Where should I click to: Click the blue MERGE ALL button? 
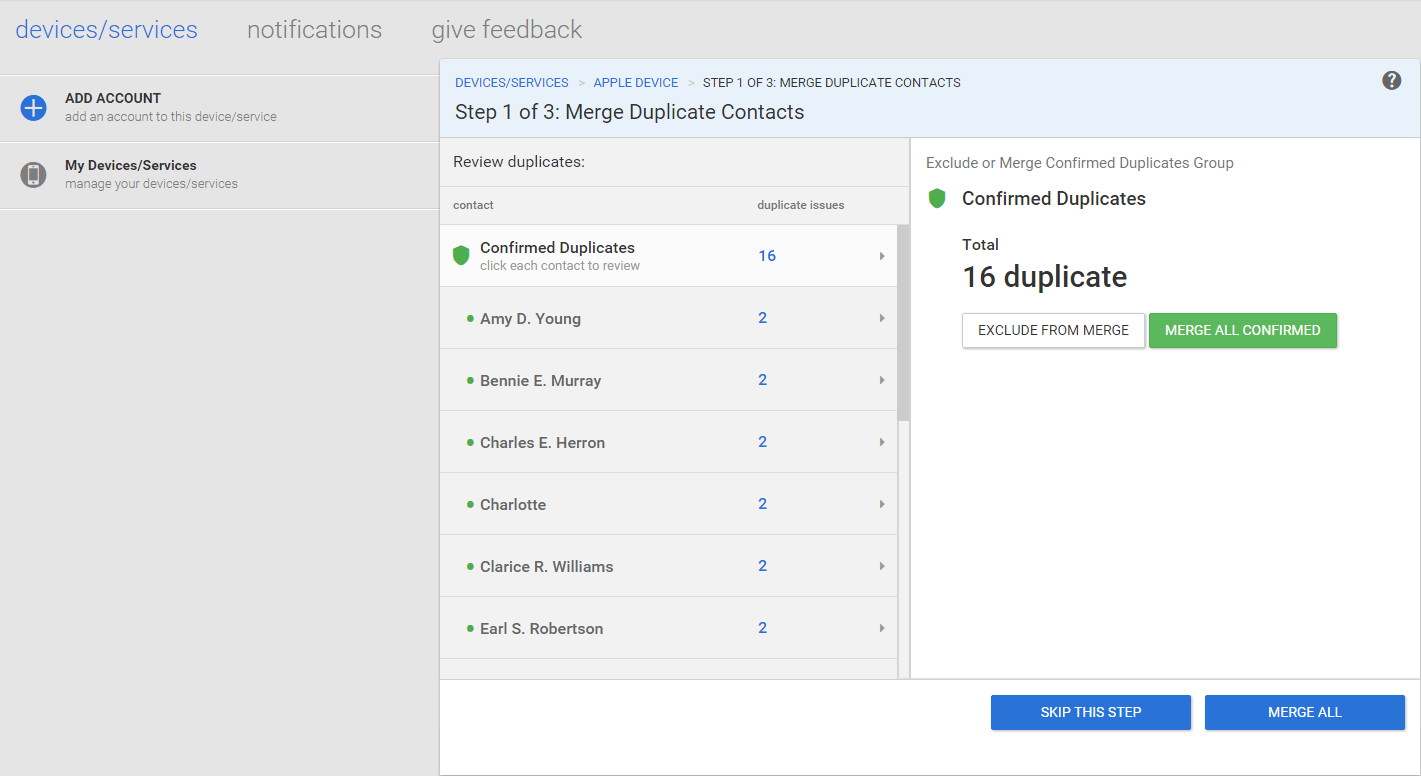tap(1305, 712)
